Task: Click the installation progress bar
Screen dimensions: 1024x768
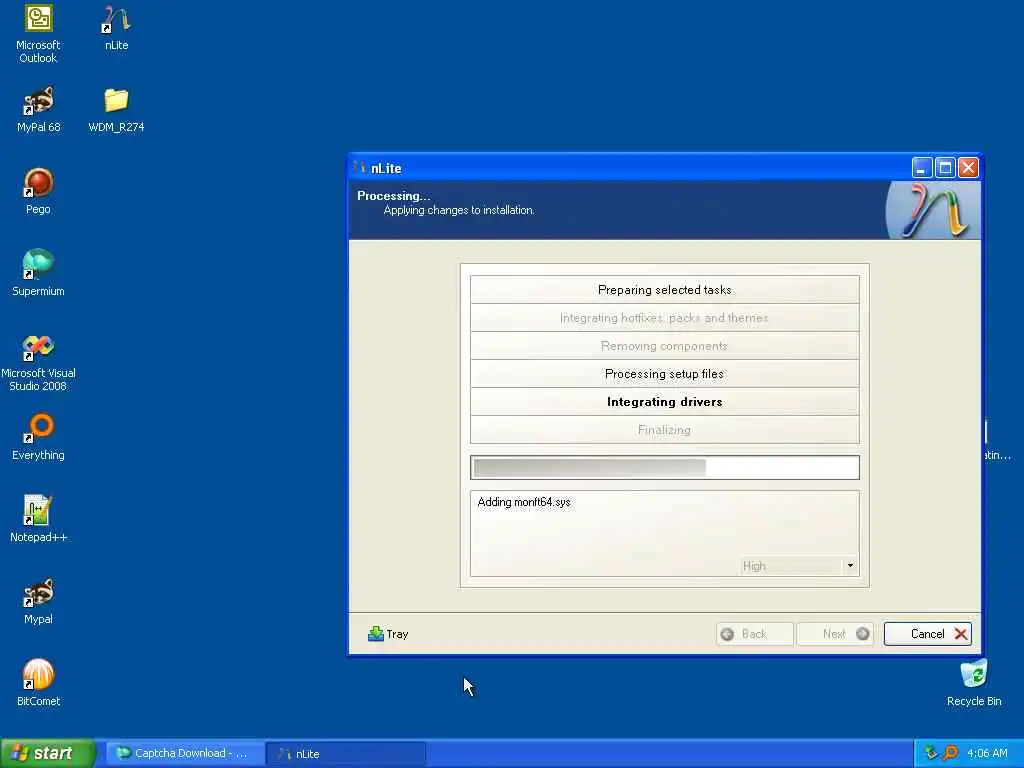Action: tap(665, 468)
